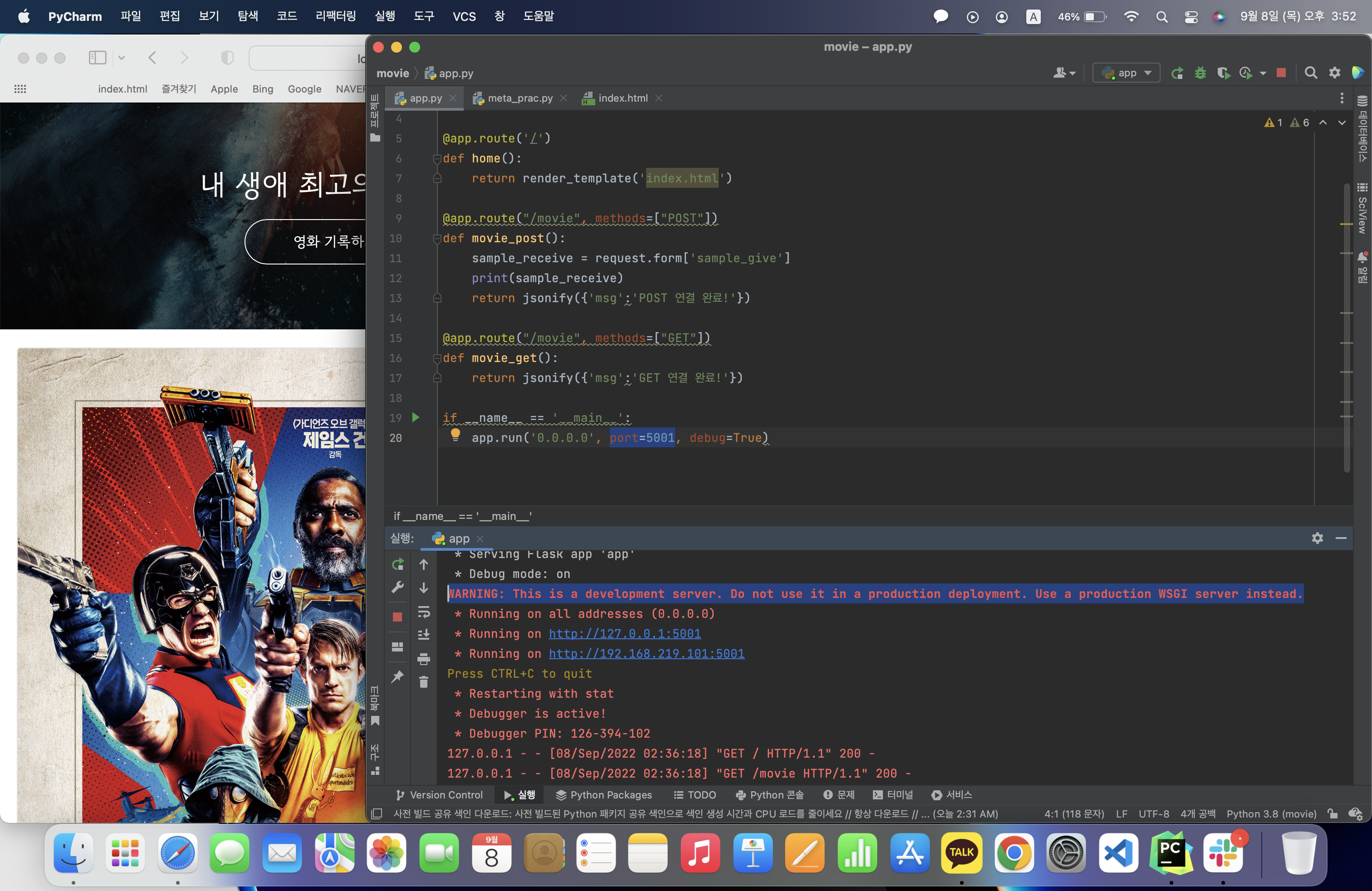
Task: Rerun the app from the main toolbar
Action: (x=1177, y=73)
